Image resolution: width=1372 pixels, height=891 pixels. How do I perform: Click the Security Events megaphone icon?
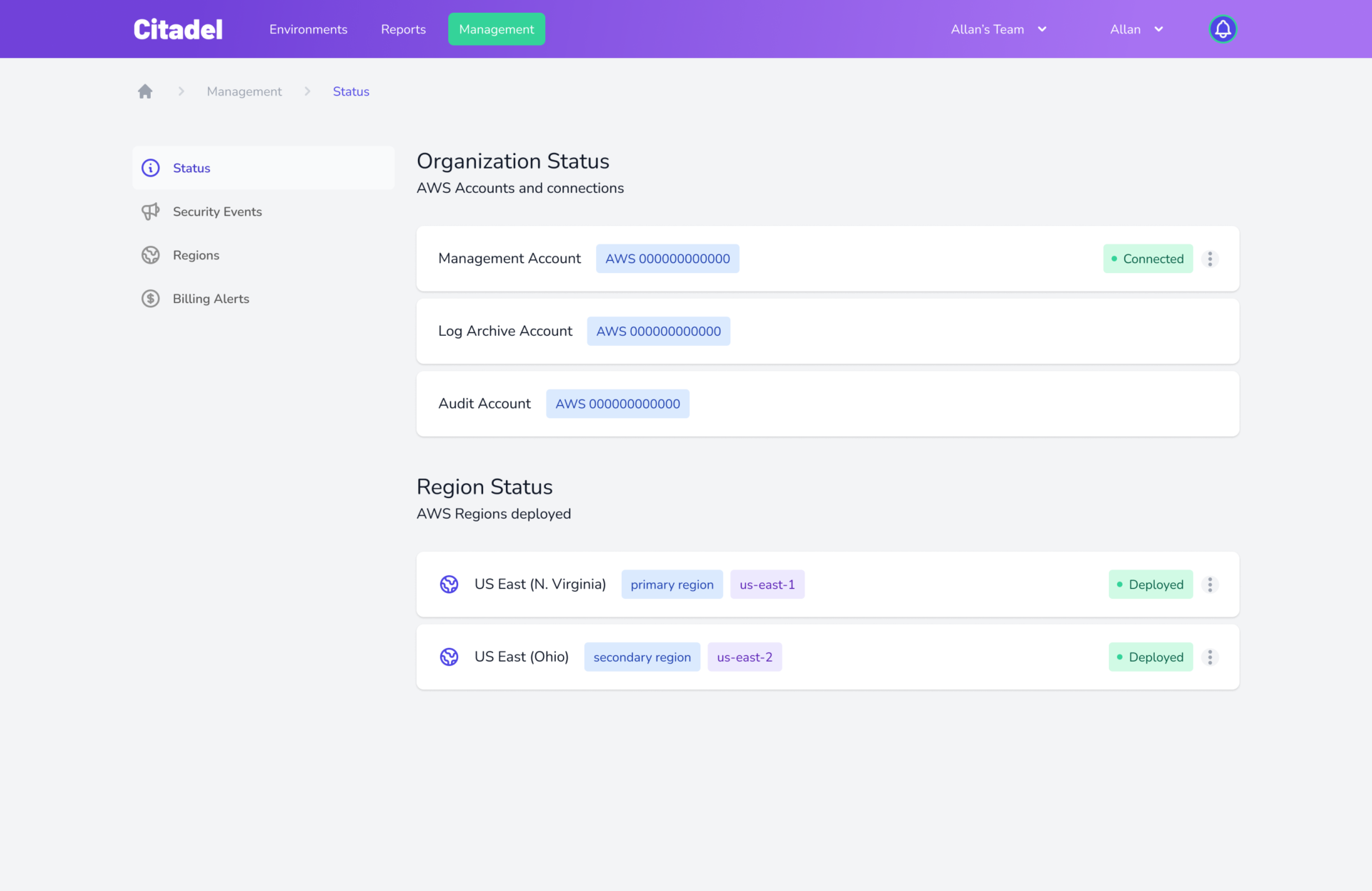coord(150,211)
